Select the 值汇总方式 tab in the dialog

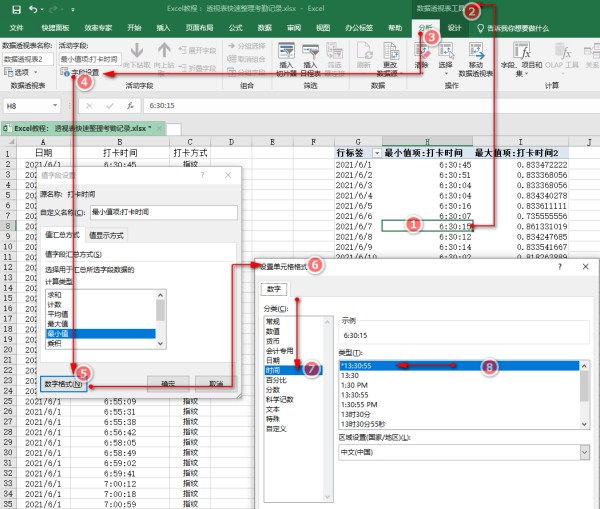point(62,235)
